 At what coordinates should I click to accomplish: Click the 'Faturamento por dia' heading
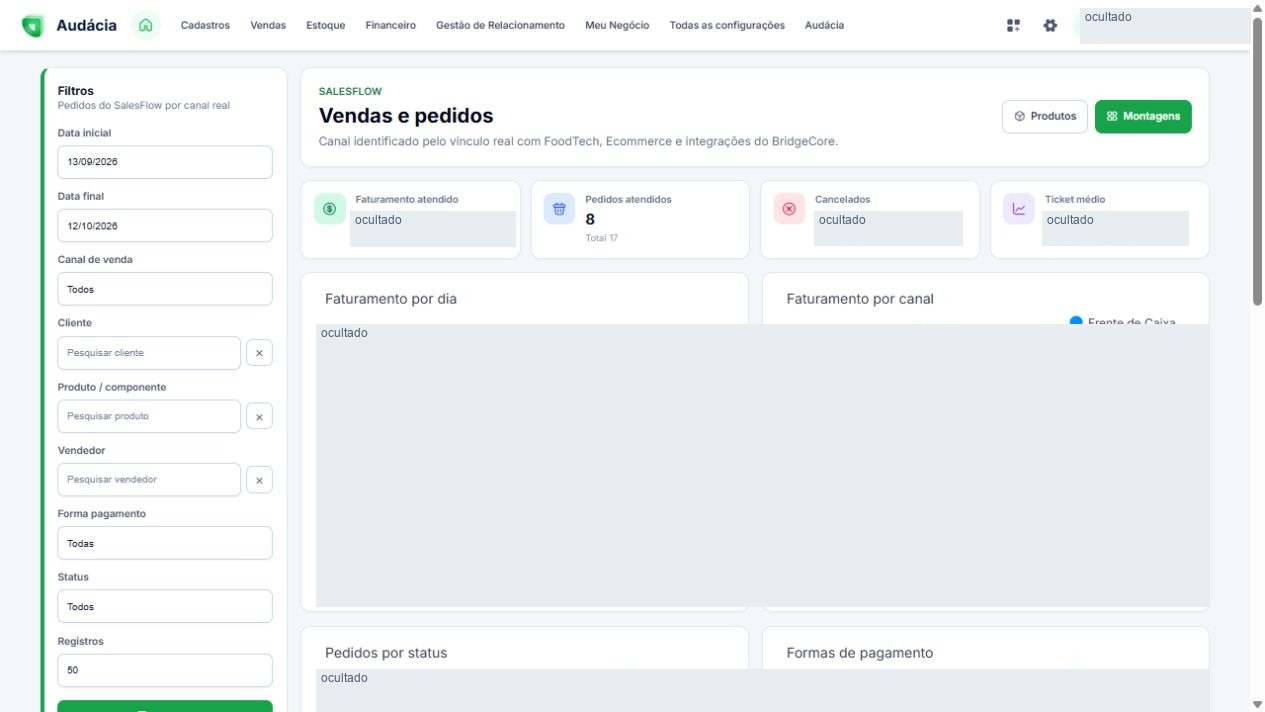(391, 299)
